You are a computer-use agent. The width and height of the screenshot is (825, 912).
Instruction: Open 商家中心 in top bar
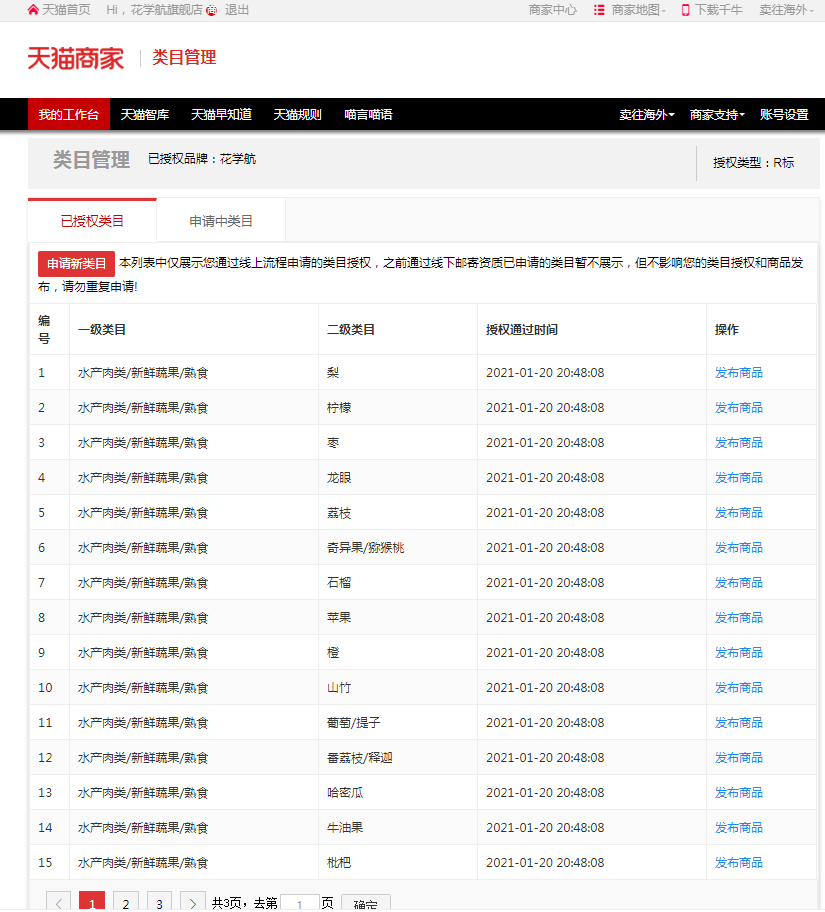pos(553,10)
